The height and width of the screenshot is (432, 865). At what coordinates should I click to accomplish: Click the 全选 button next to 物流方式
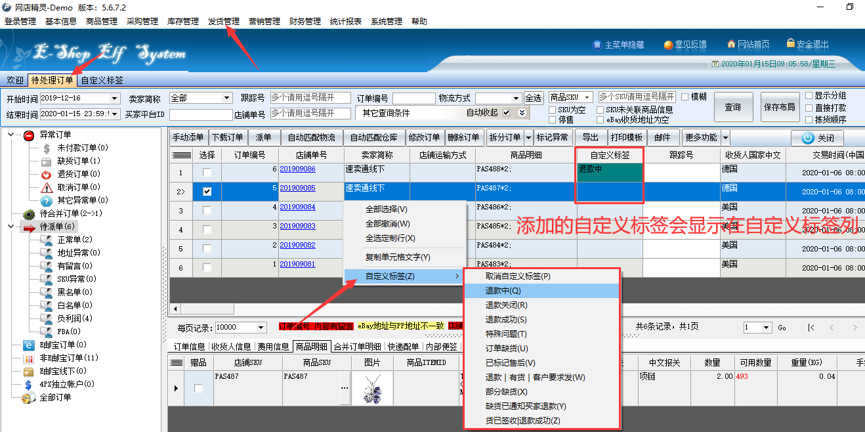(x=533, y=98)
